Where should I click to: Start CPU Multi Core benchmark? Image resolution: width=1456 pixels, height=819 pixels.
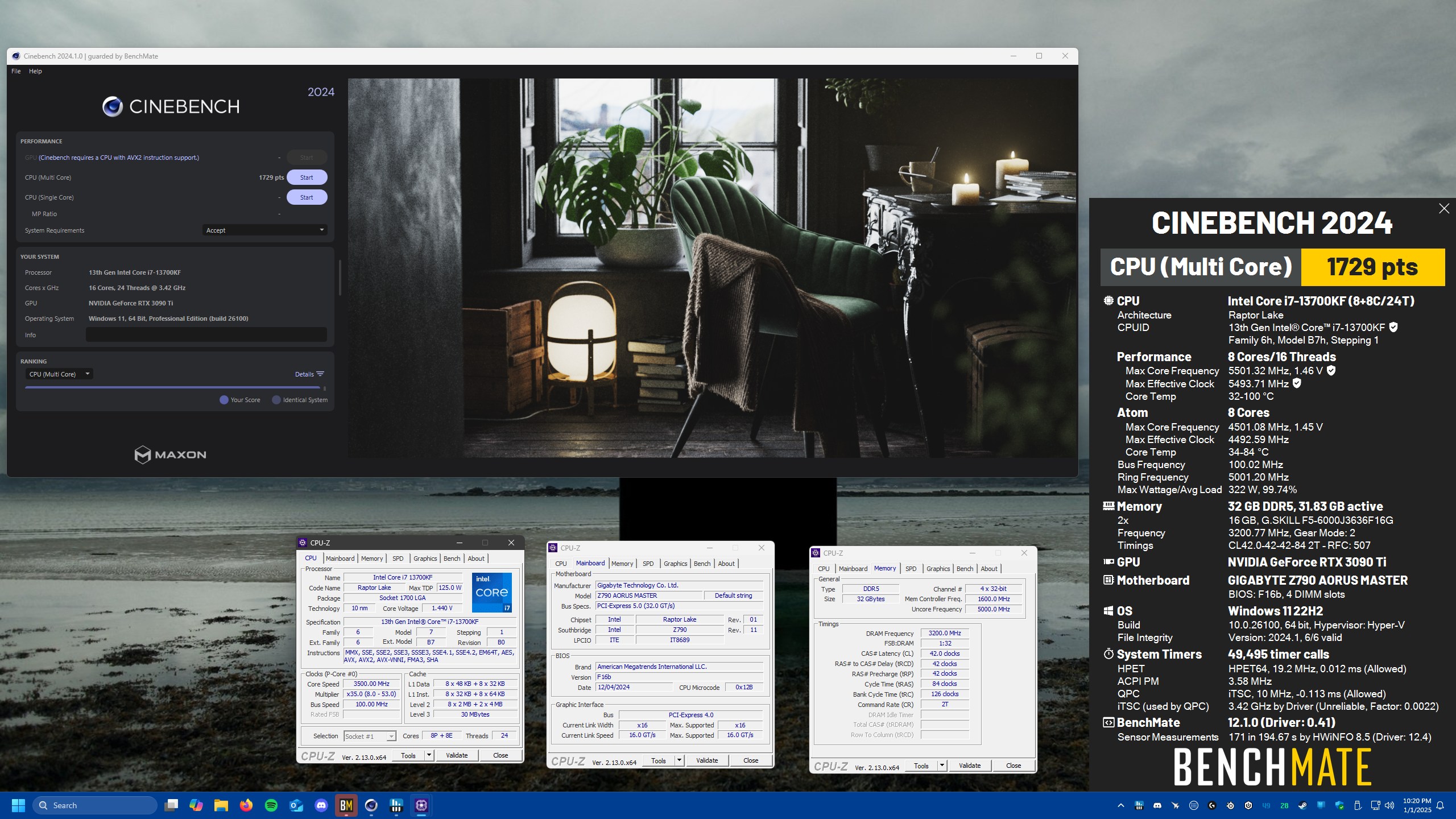click(x=307, y=177)
